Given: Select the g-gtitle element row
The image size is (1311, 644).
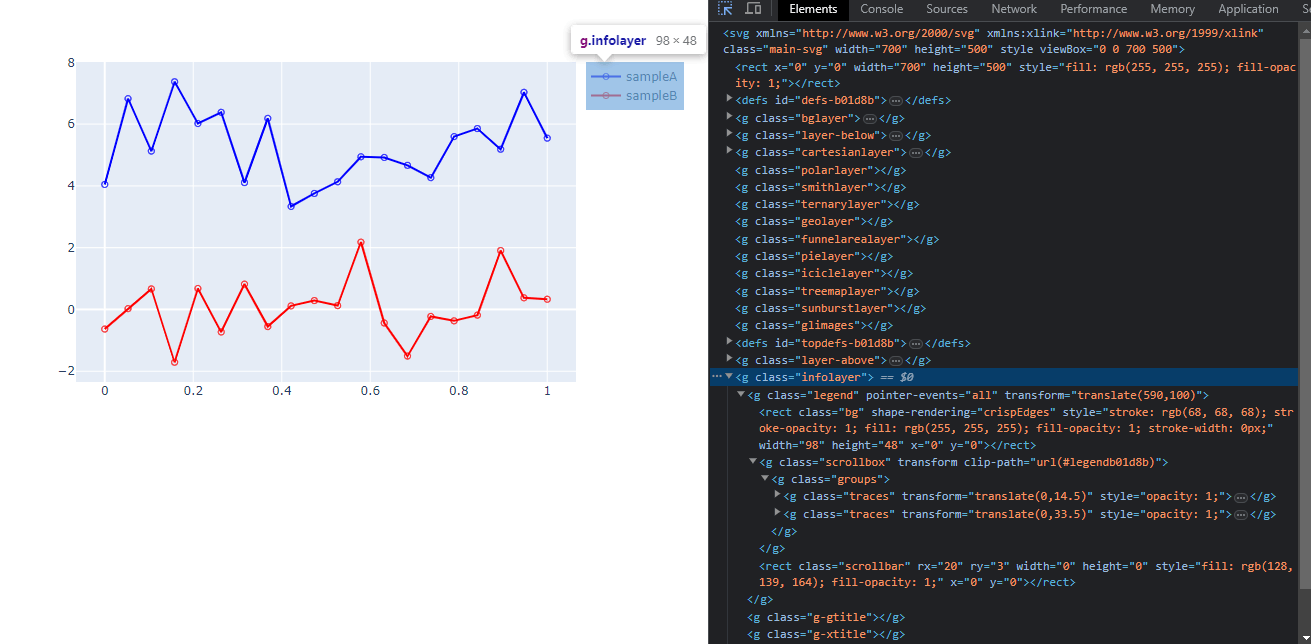Looking at the screenshot, I should coord(1004,617).
